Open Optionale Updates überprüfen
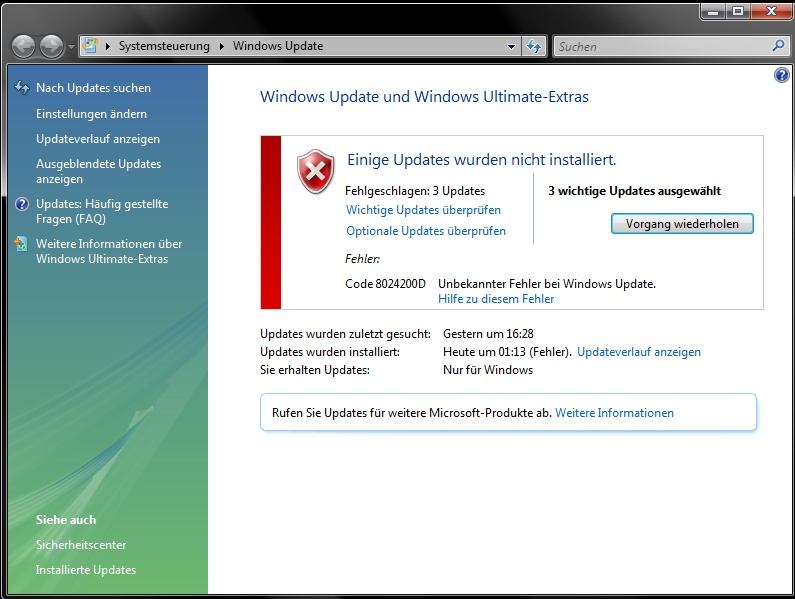This screenshot has height=599, width=795. pyautogui.click(x=426, y=231)
